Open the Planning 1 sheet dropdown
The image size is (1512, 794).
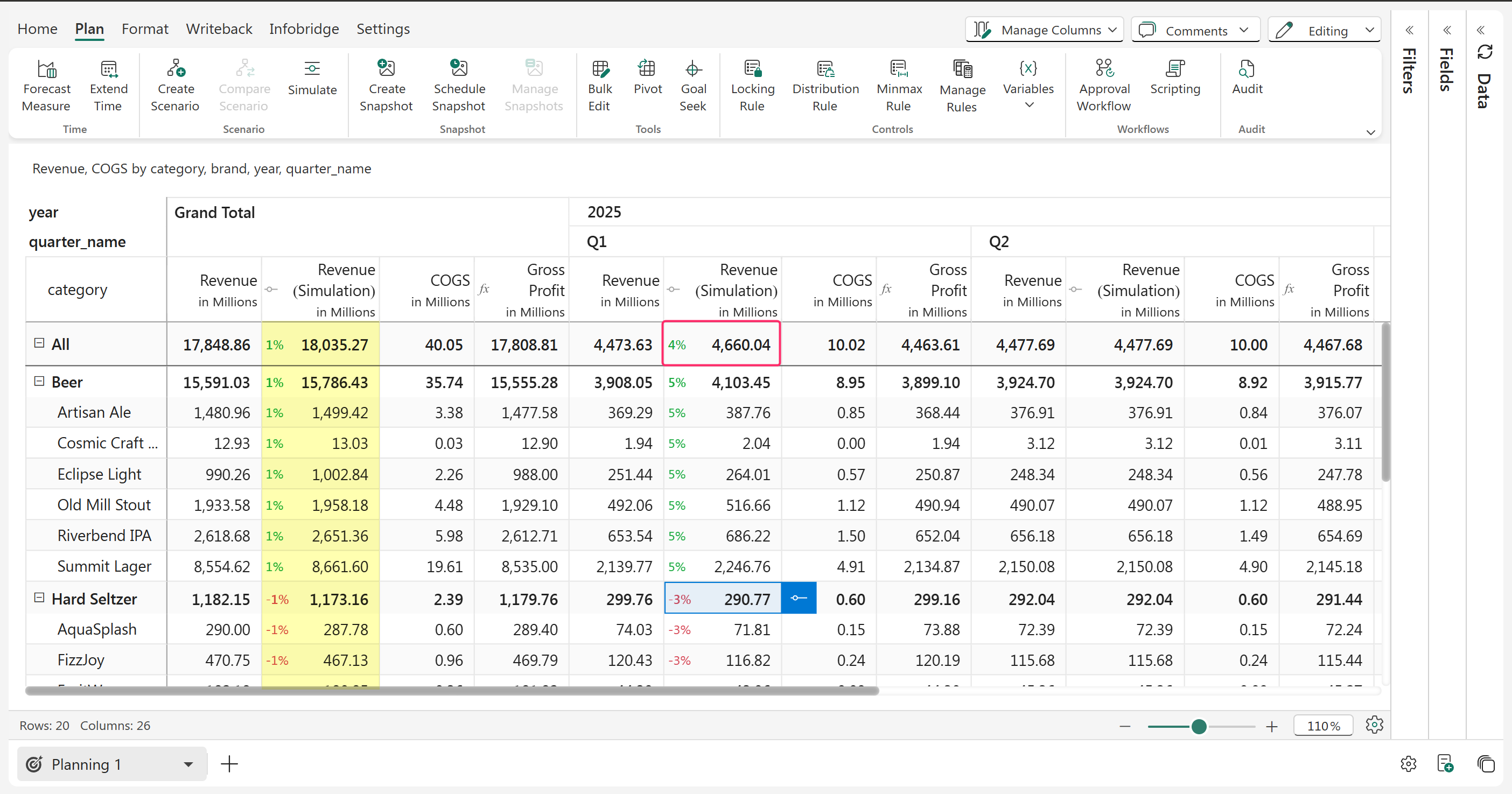click(x=188, y=764)
